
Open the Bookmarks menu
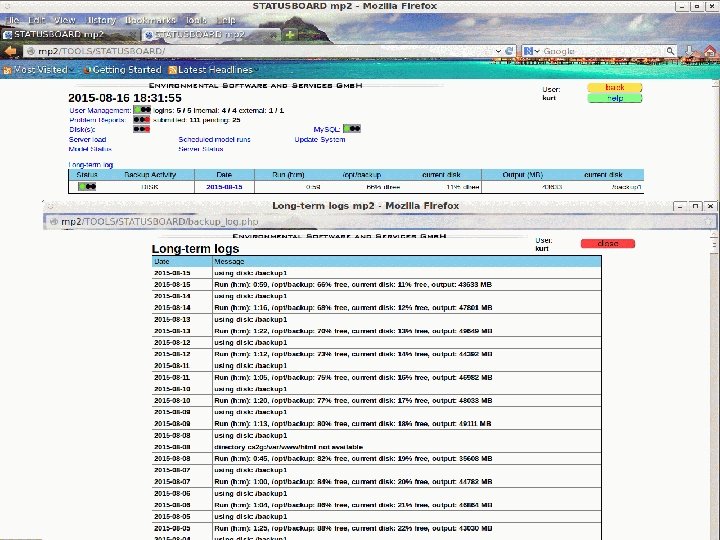150,20
